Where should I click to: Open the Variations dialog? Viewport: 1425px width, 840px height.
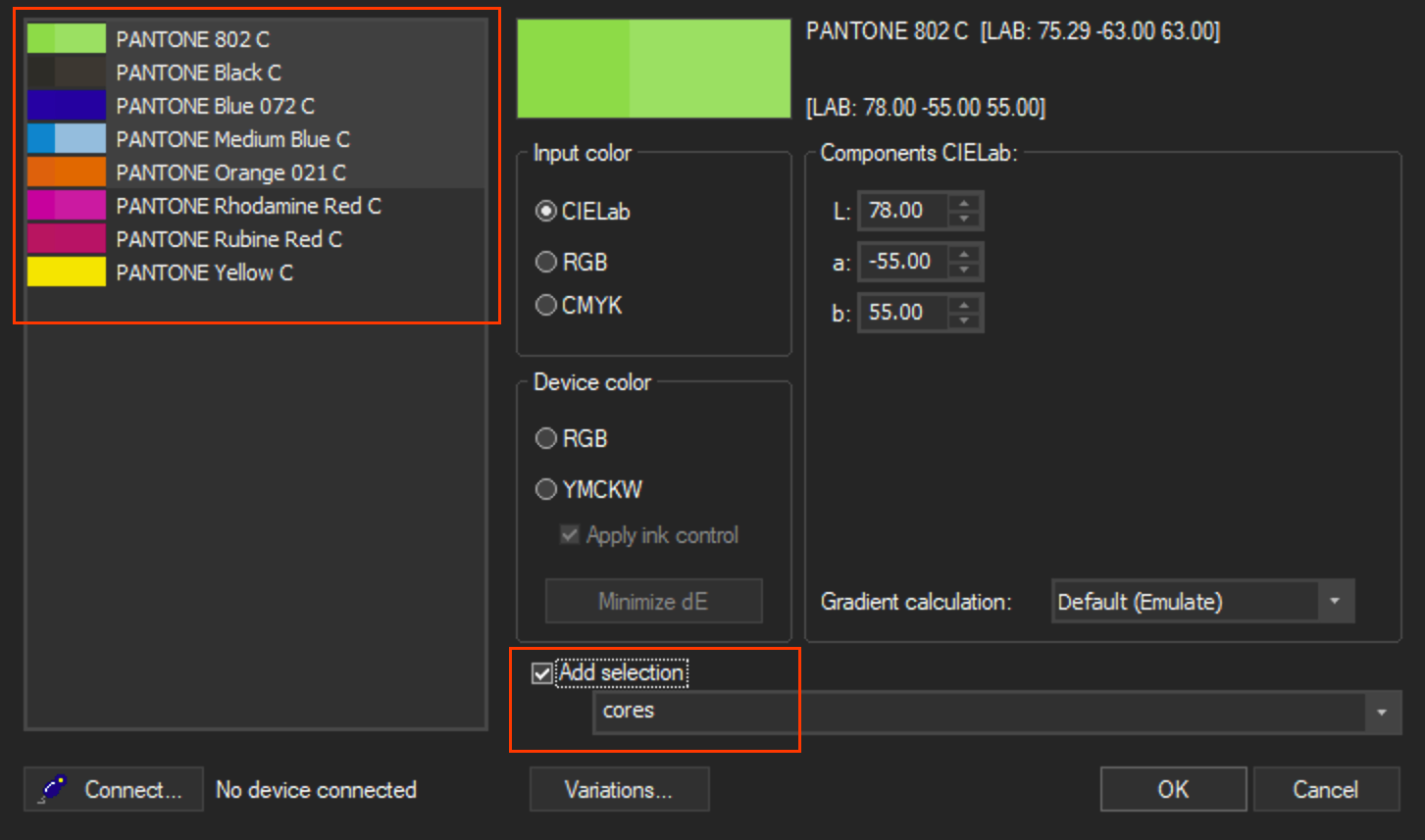[619, 789]
